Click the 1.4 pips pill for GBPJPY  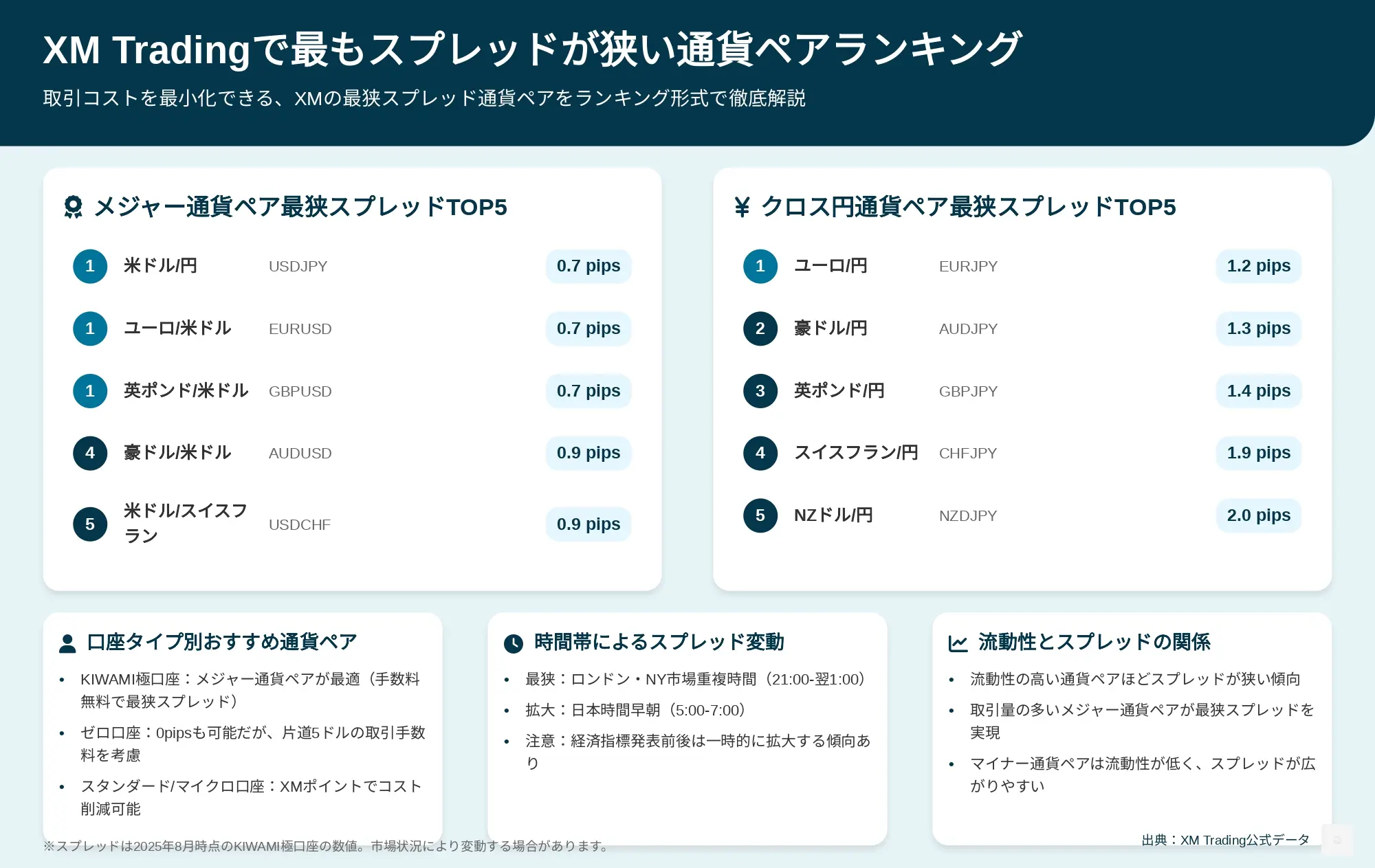pos(1259,391)
